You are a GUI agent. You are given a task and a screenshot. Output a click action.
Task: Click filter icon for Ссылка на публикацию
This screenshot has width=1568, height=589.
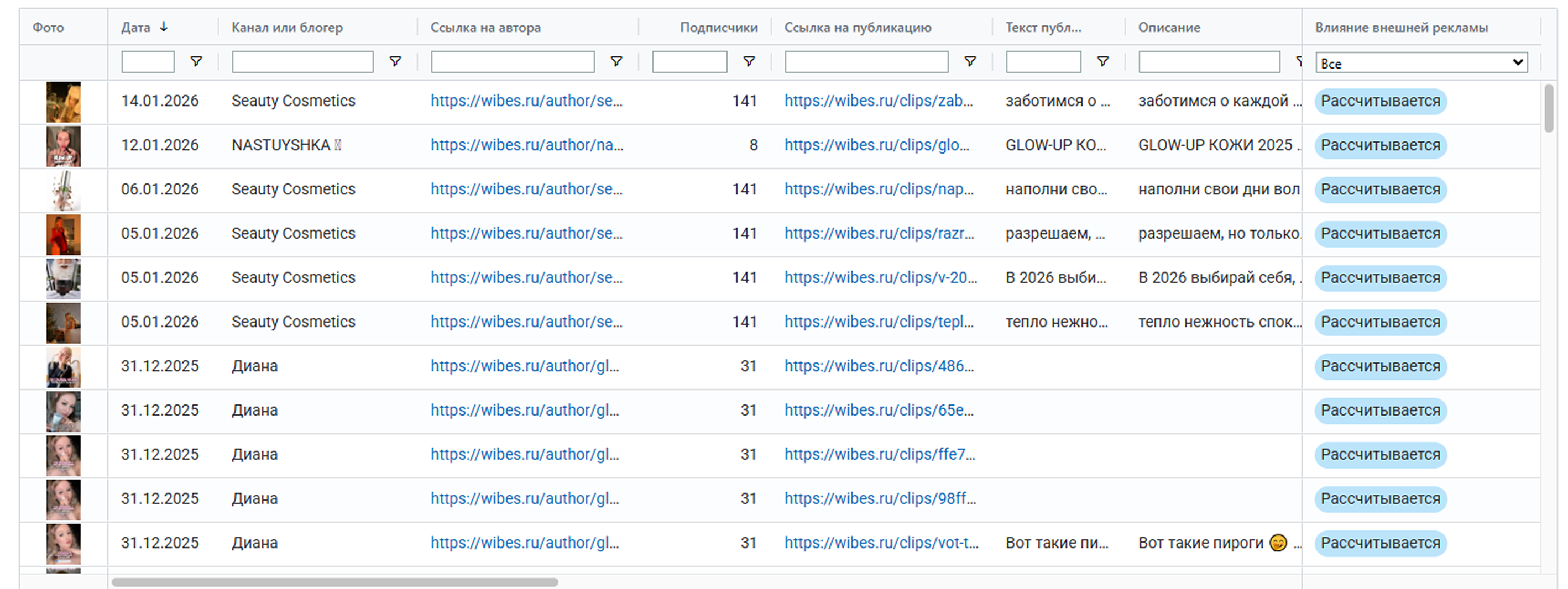tap(970, 61)
